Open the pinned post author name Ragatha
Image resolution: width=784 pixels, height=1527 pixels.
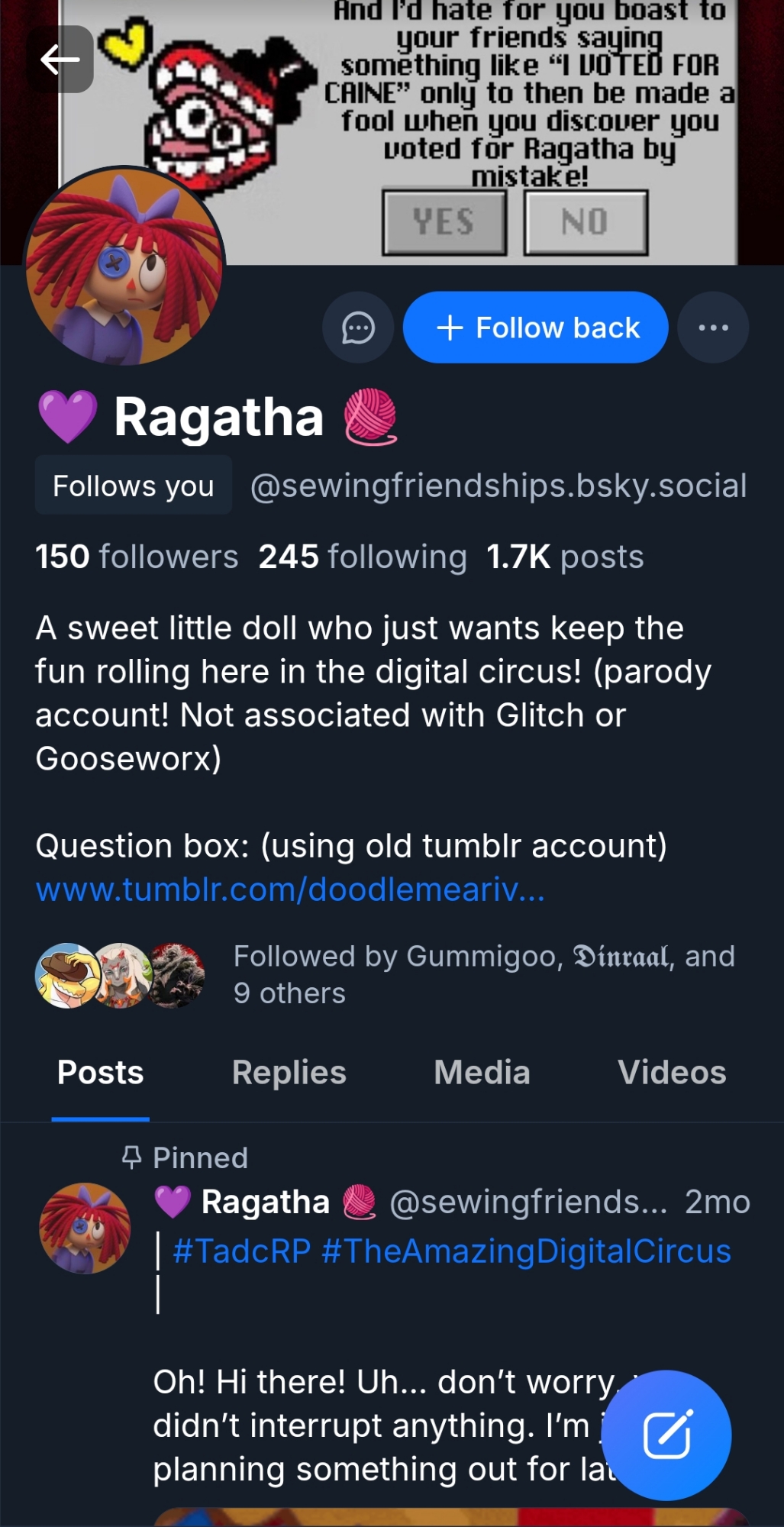(x=265, y=1202)
